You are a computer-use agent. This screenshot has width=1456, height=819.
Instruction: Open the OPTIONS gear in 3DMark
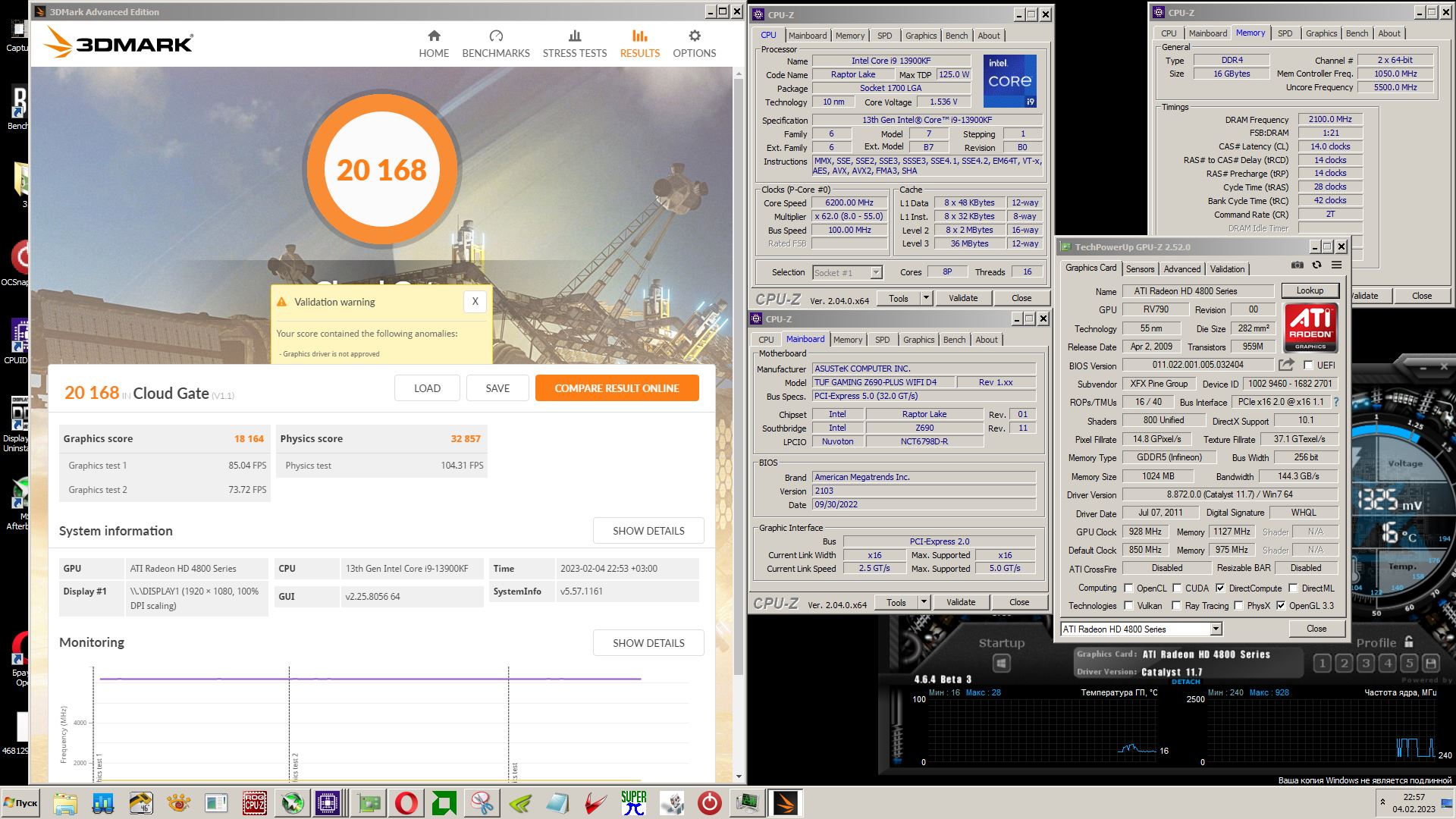695,44
